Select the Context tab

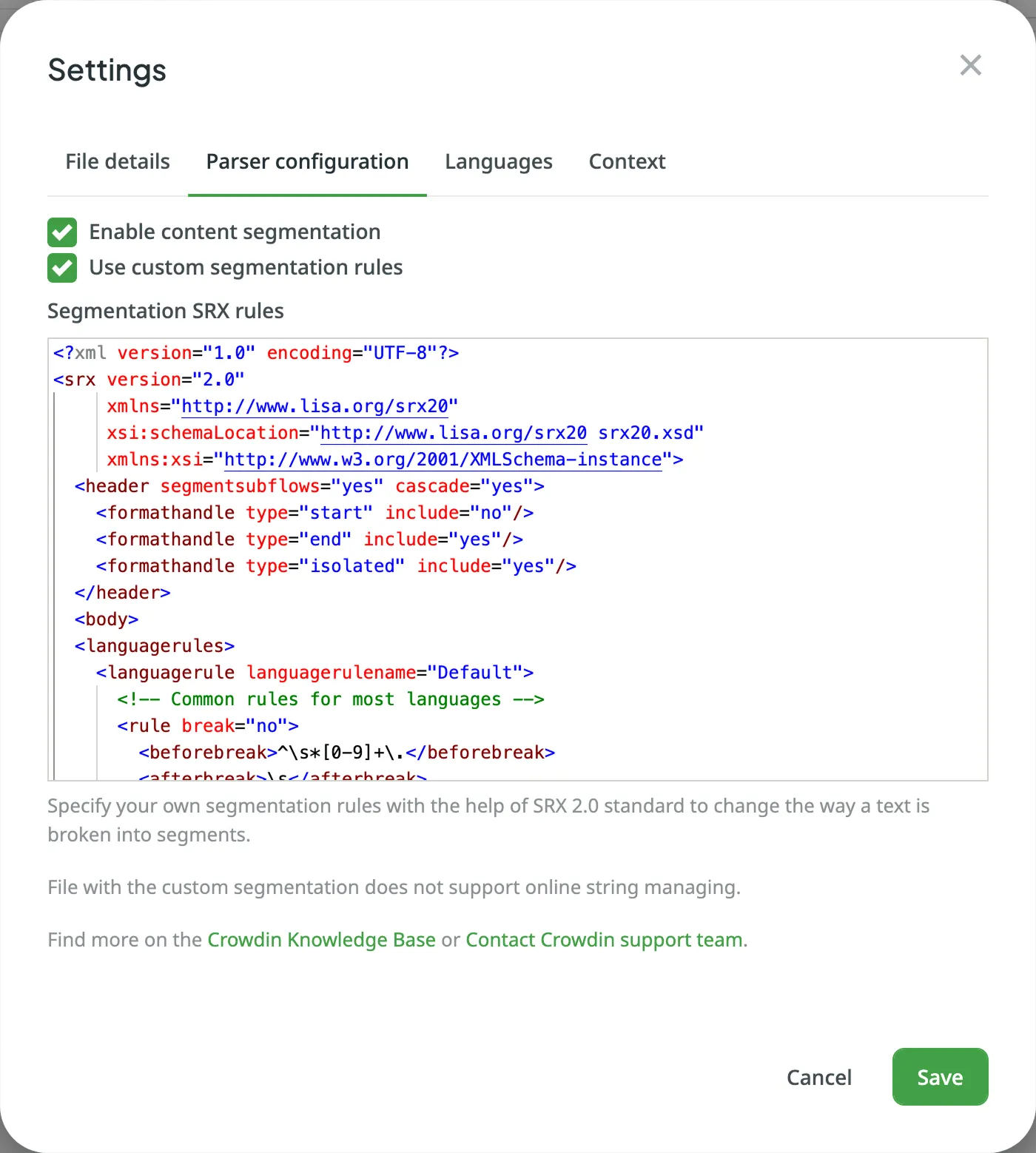tap(626, 161)
